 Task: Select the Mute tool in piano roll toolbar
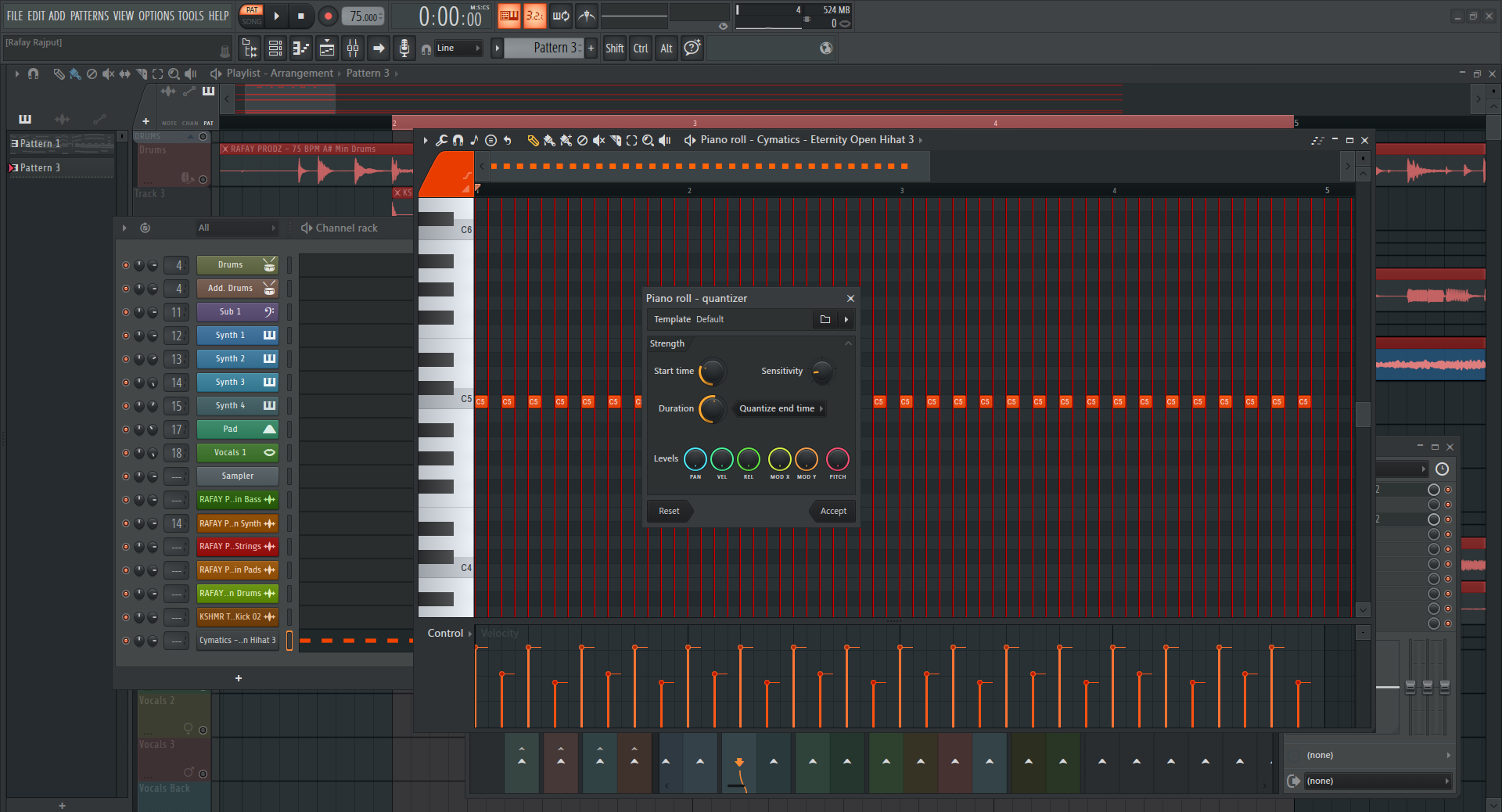click(x=598, y=141)
